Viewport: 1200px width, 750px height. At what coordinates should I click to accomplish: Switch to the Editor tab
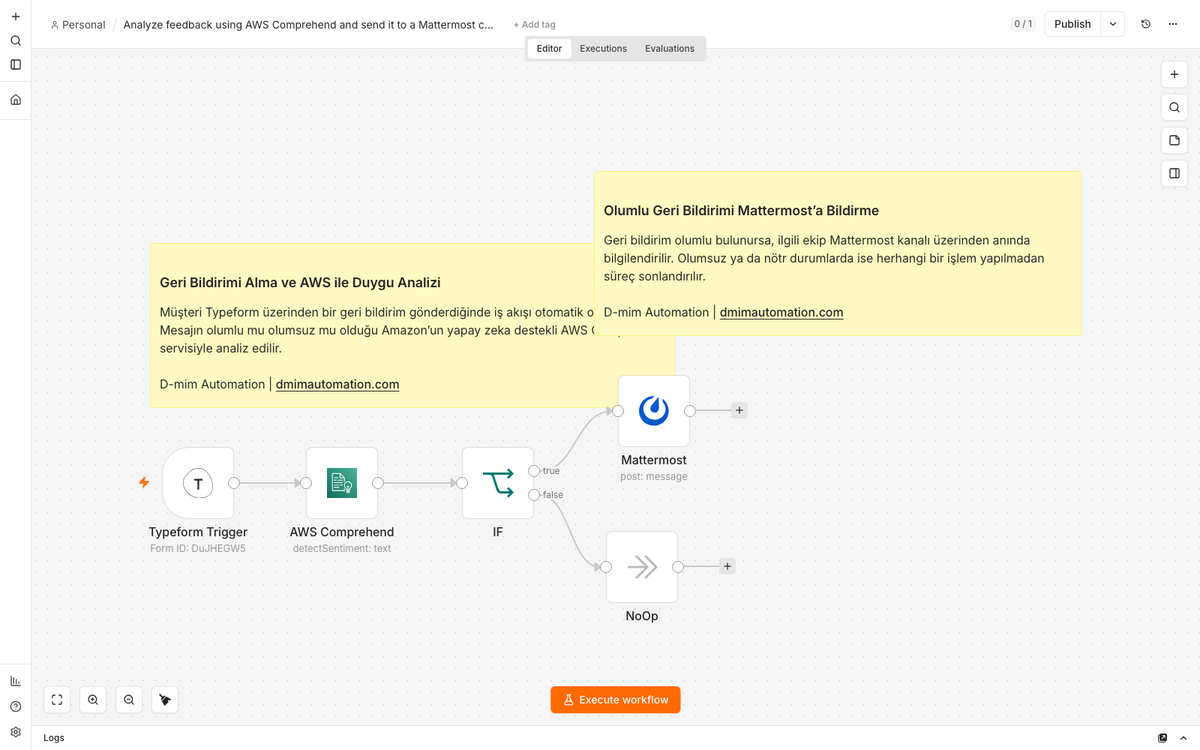point(549,48)
